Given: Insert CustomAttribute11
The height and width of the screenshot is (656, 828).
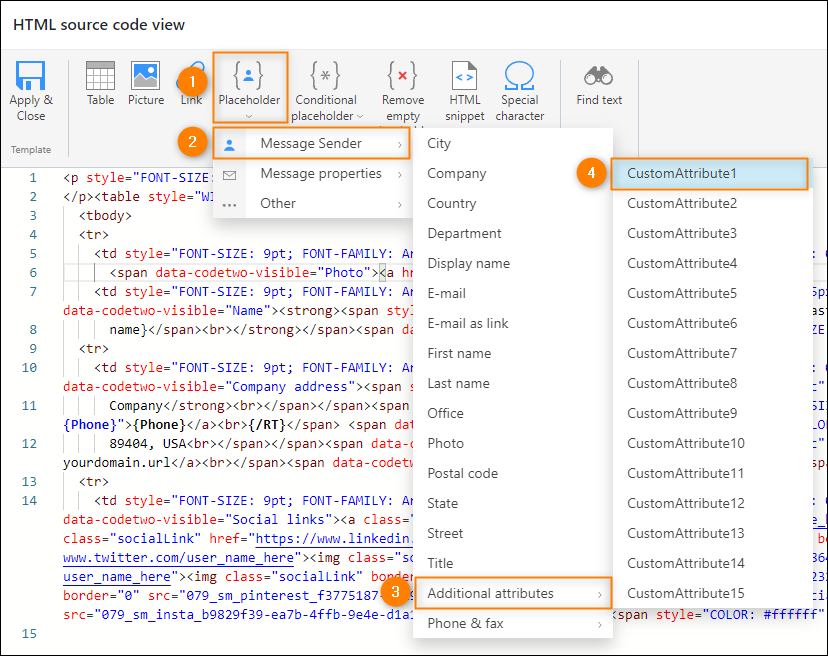Looking at the screenshot, I should [x=712, y=473].
